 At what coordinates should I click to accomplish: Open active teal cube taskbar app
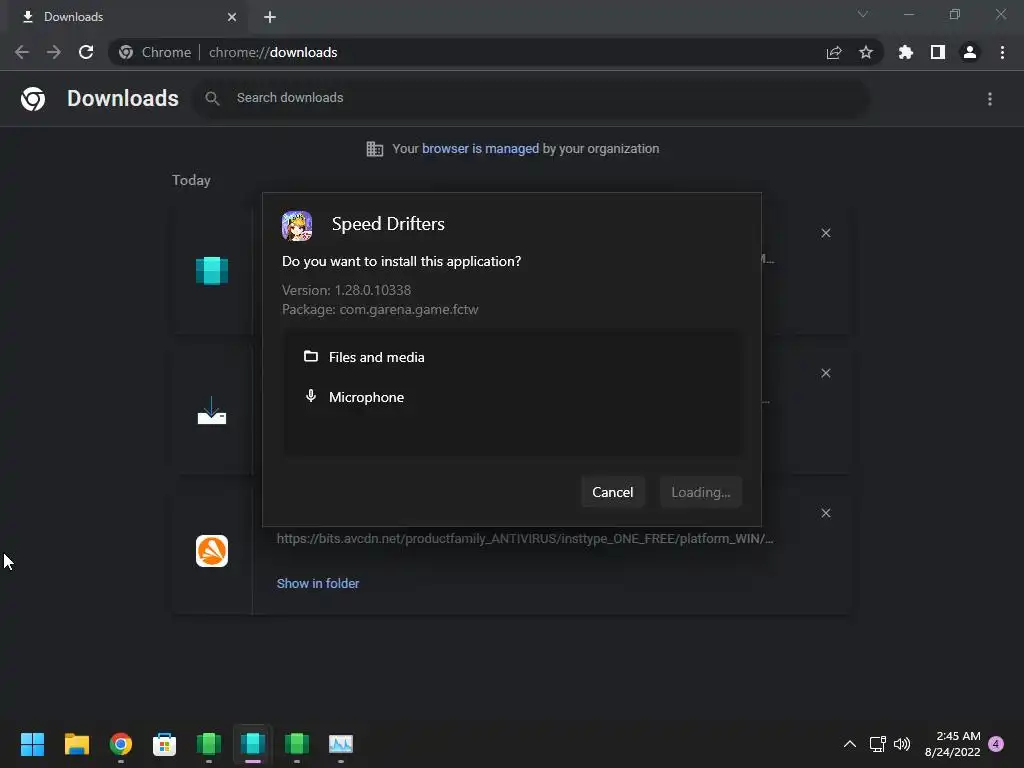[253, 744]
